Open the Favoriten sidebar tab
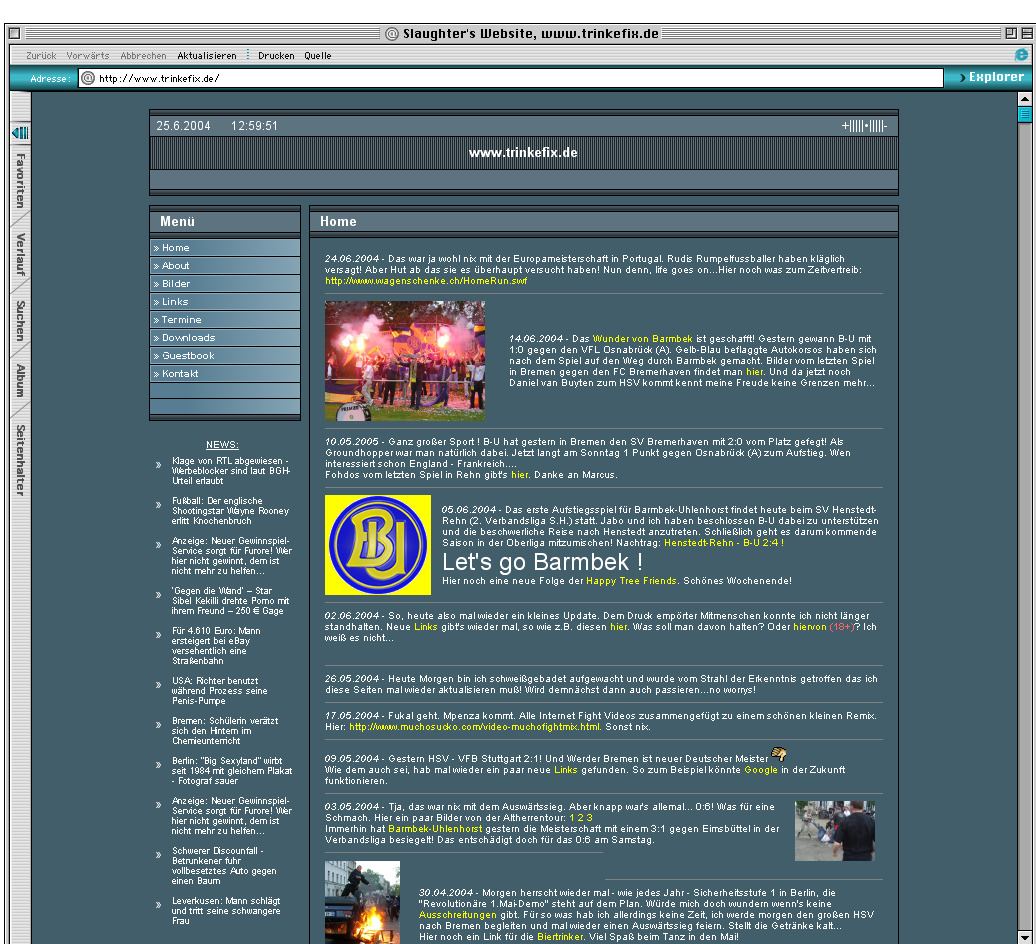 click(20, 180)
